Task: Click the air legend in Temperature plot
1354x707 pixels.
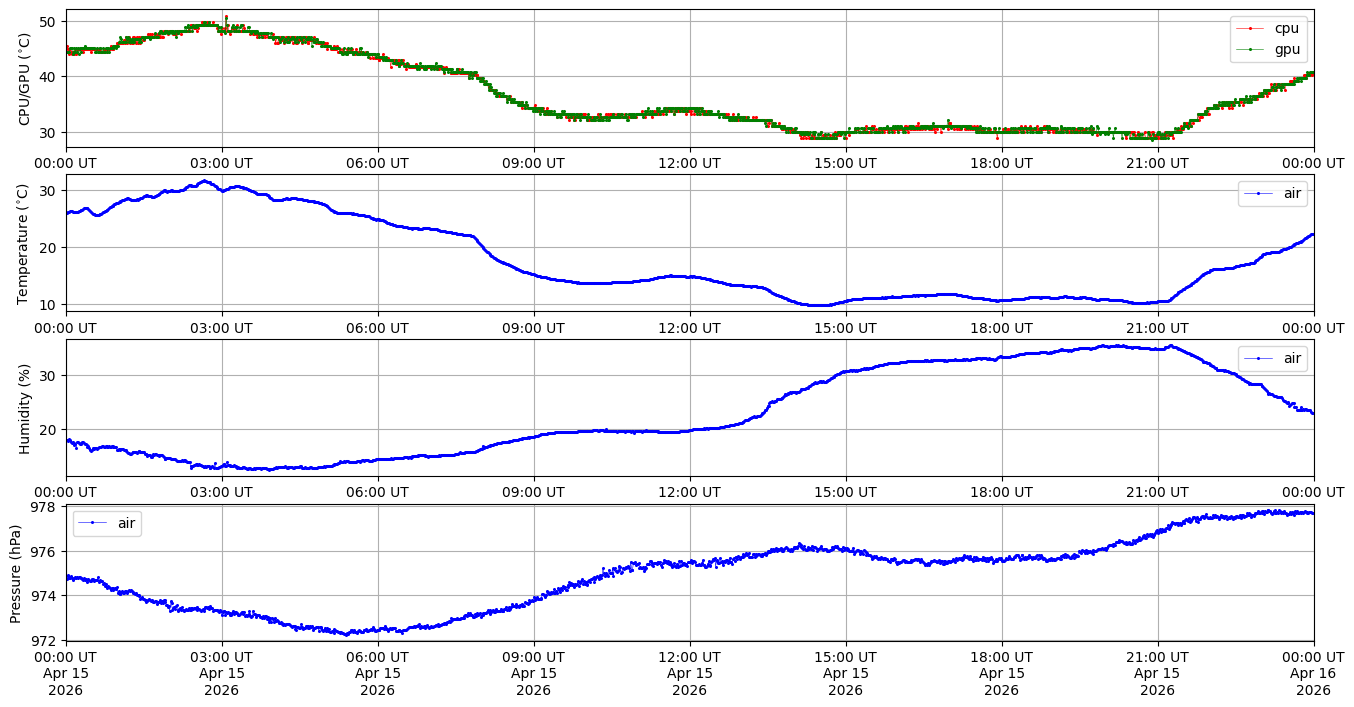Action: click(1273, 194)
